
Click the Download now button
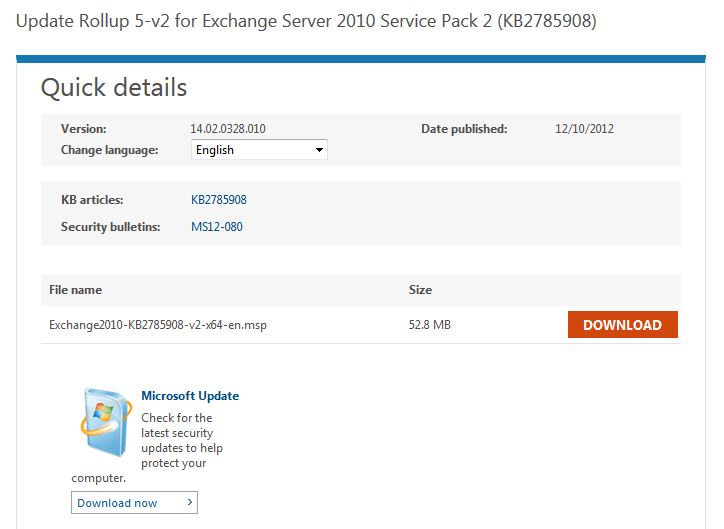pyautogui.click(x=134, y=503)
